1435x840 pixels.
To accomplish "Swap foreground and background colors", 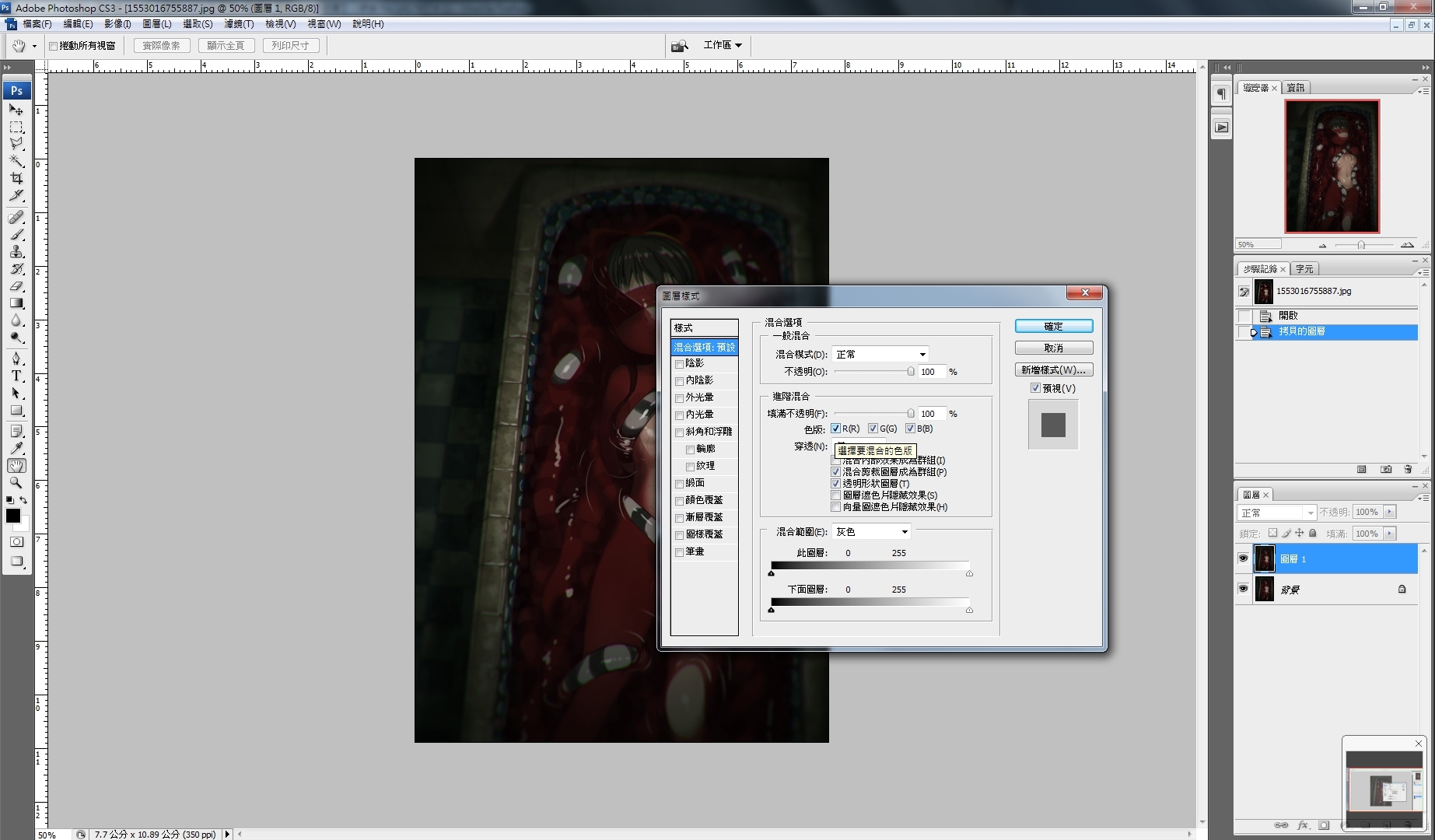I will [23, 500].
